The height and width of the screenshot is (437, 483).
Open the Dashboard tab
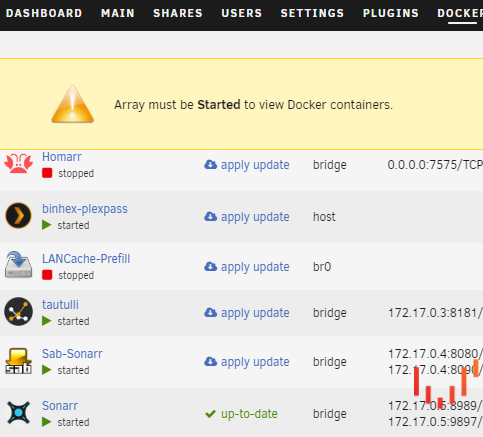44,13
